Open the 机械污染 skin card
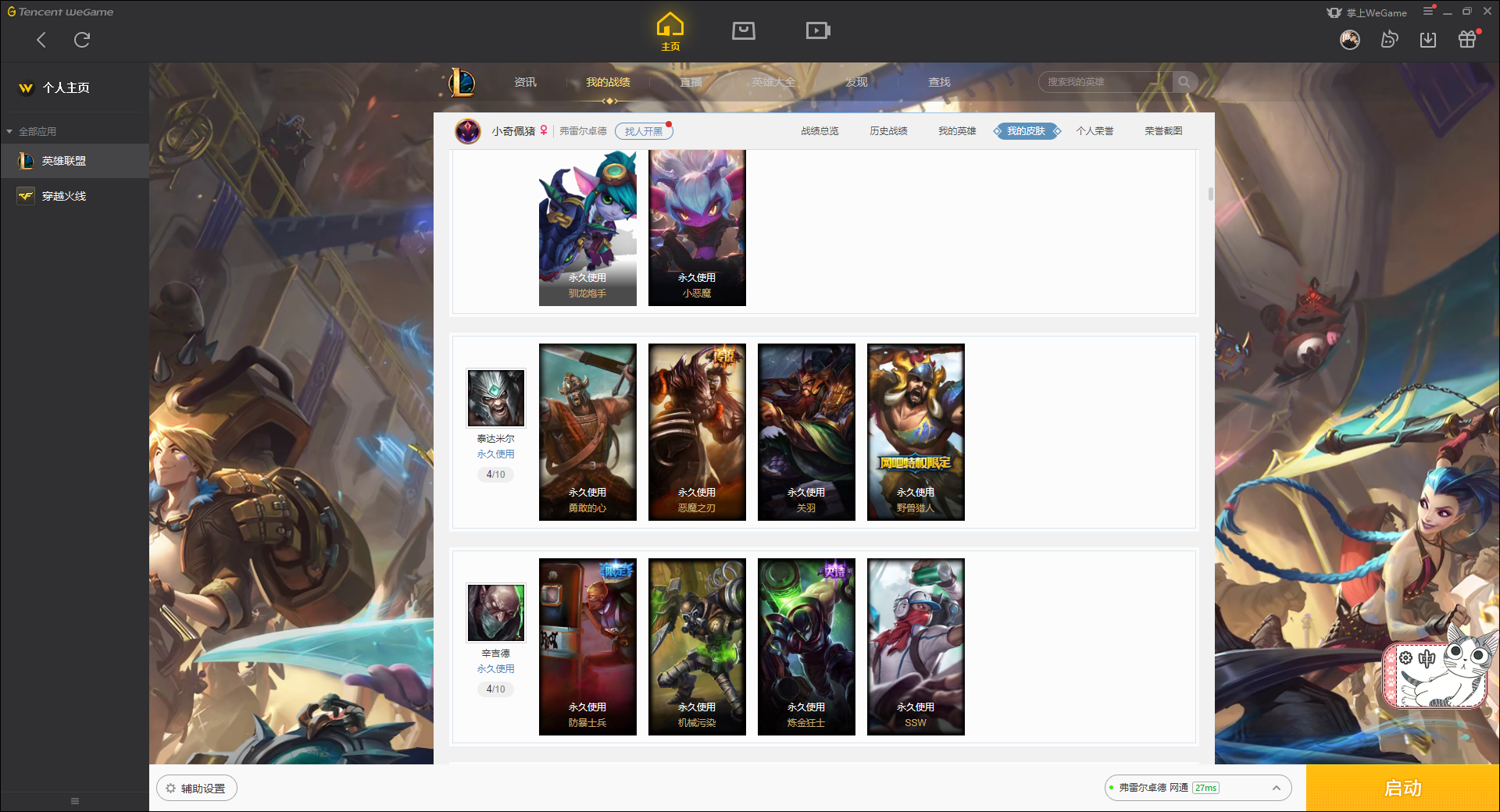The image size is (1500, 812). pyautogui.click(x=697, y=646)
